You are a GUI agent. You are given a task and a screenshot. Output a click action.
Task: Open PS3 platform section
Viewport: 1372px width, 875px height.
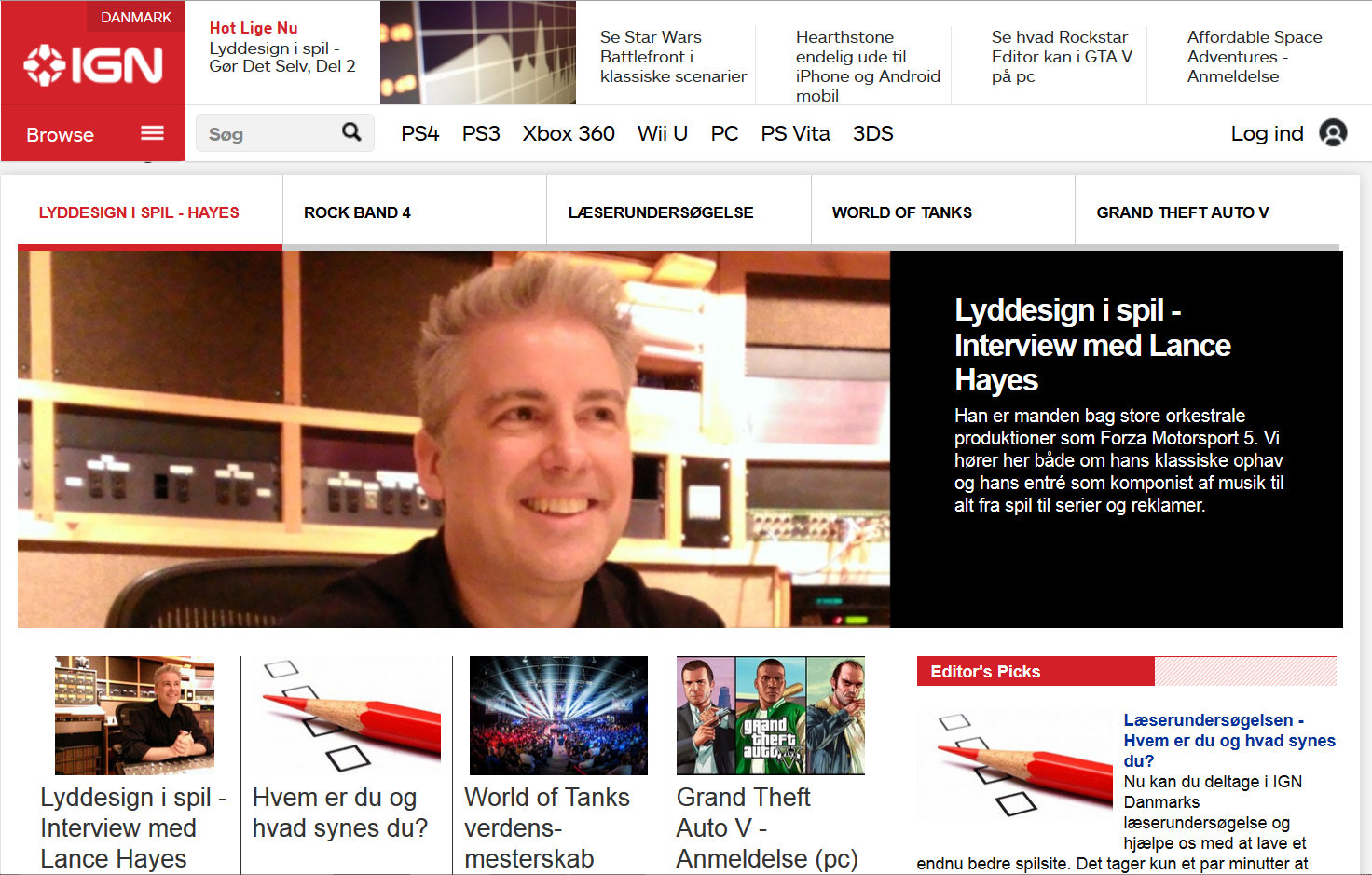tap(481, 133)
